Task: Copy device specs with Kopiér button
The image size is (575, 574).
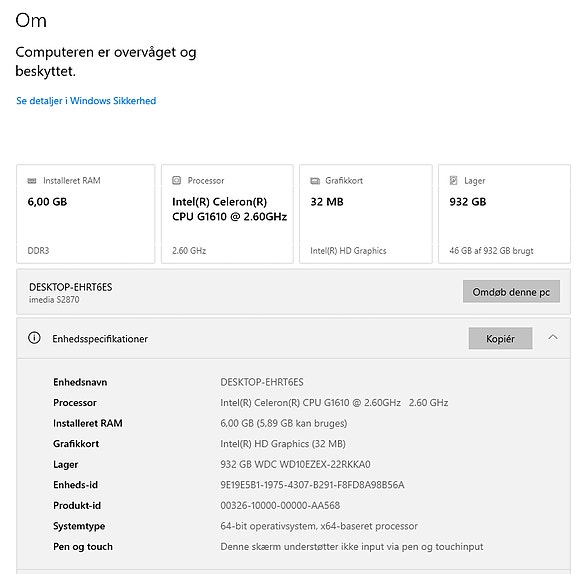Action: click(500, 338)
